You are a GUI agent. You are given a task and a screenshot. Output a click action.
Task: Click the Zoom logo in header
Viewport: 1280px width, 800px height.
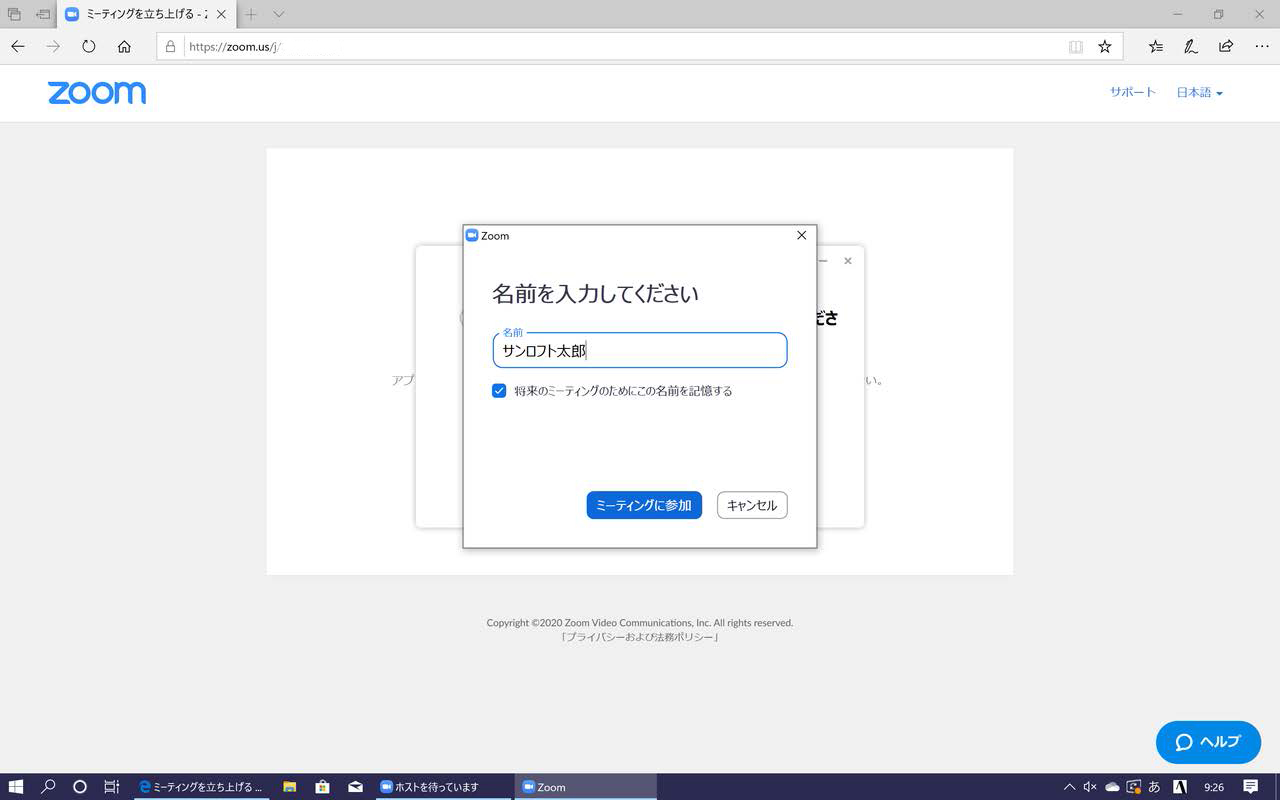[x=97, y=93]
